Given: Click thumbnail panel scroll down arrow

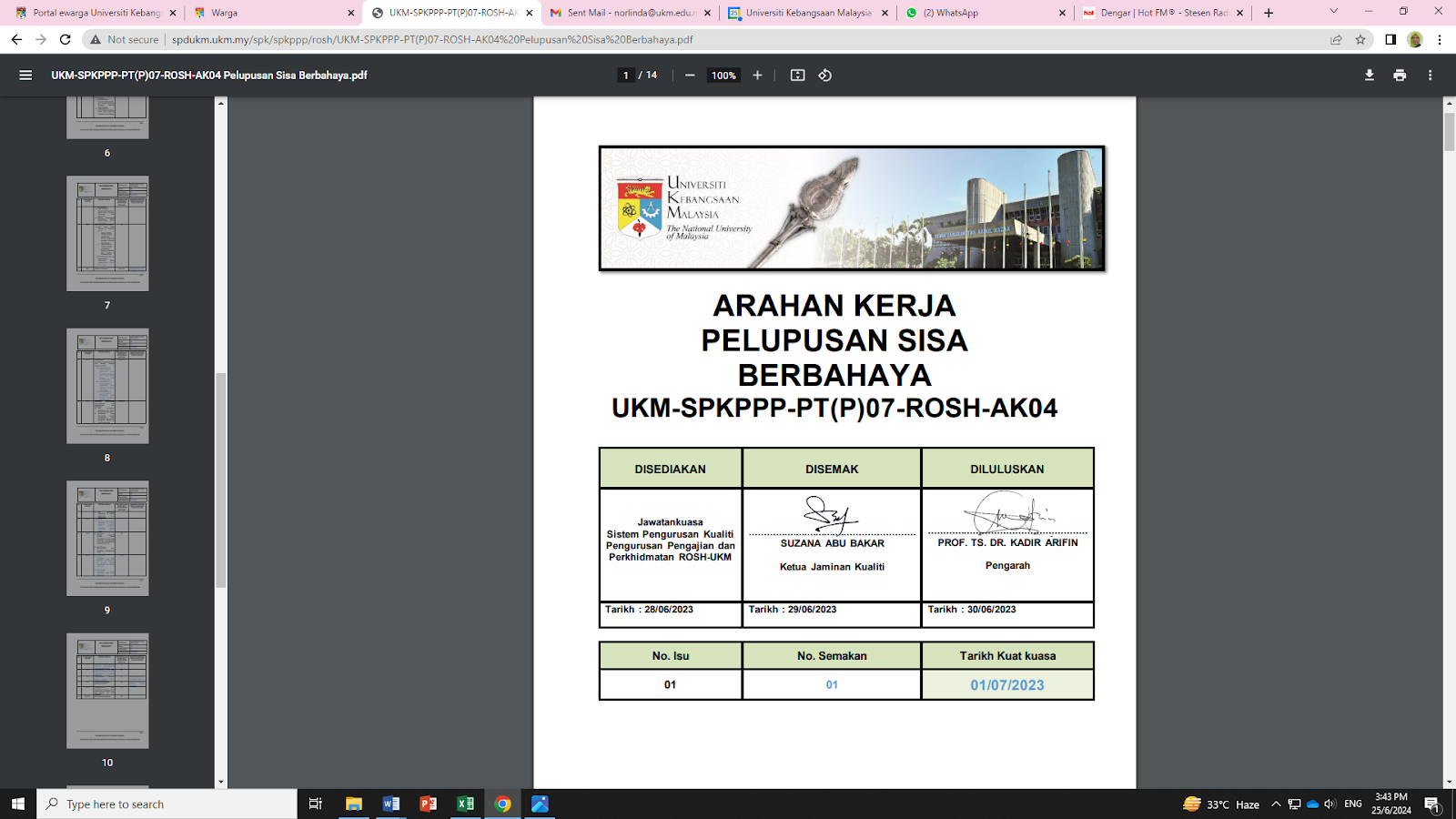Looking at the screenshot, I should 220,782.
